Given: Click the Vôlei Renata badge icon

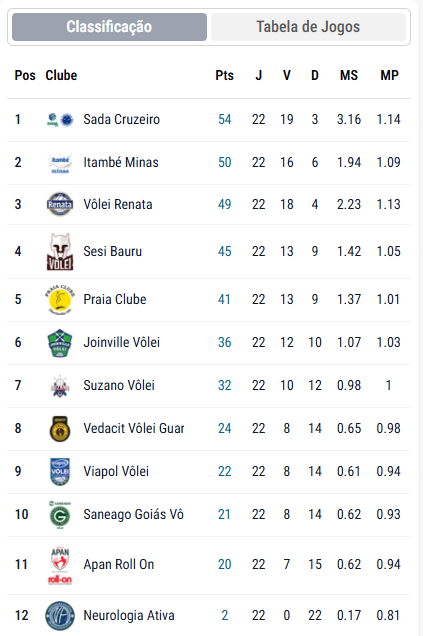Looking at the screenshot, I should [x=60, y=204].
